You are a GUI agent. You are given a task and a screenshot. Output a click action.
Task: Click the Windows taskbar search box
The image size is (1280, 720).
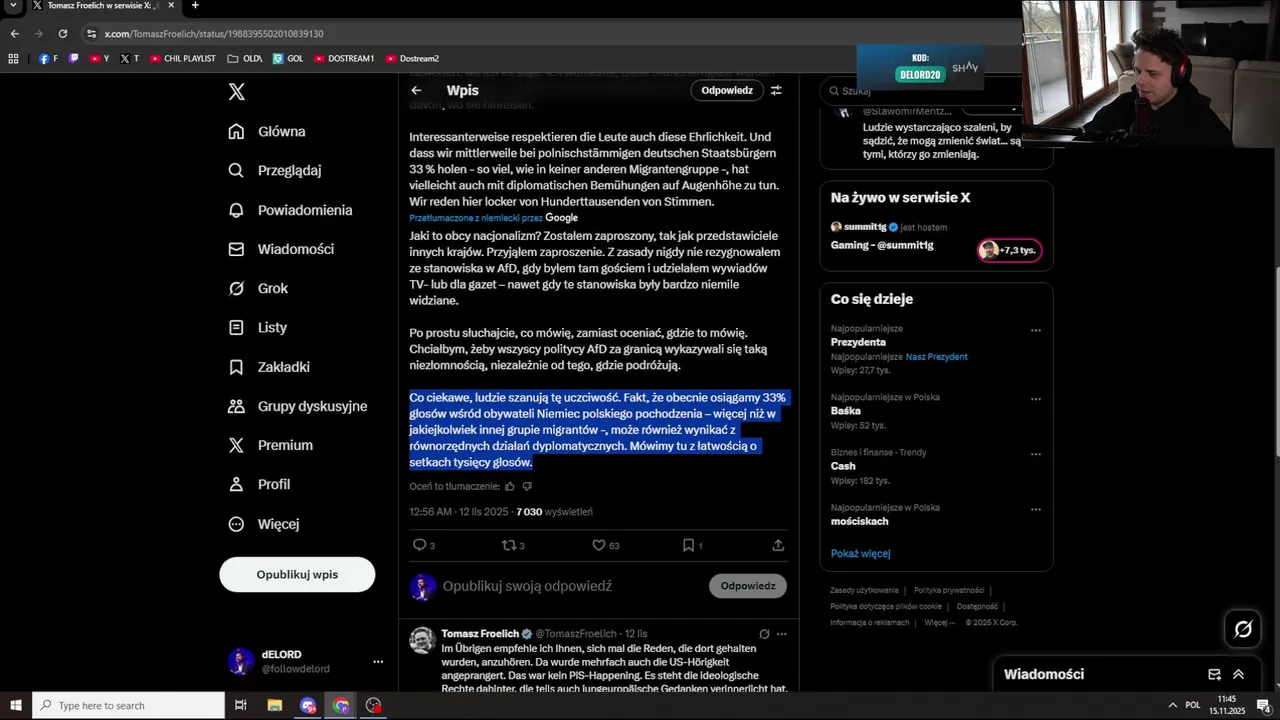pos(128,705)
